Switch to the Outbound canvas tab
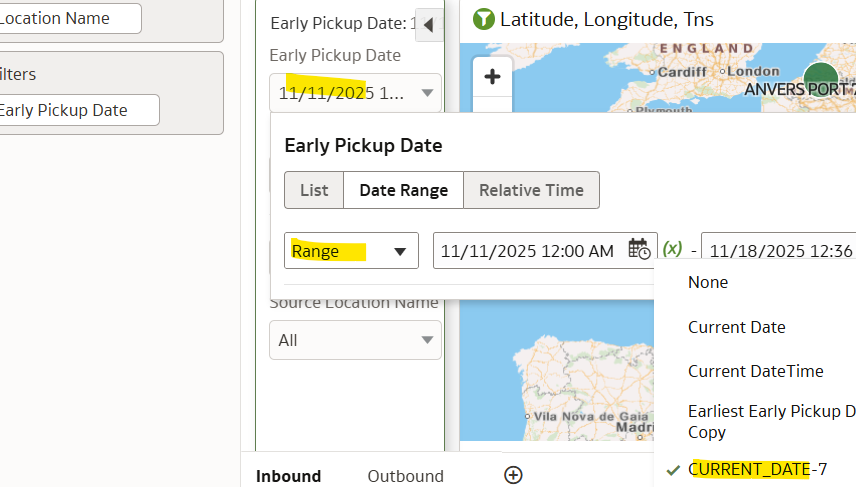 point(405,476)
